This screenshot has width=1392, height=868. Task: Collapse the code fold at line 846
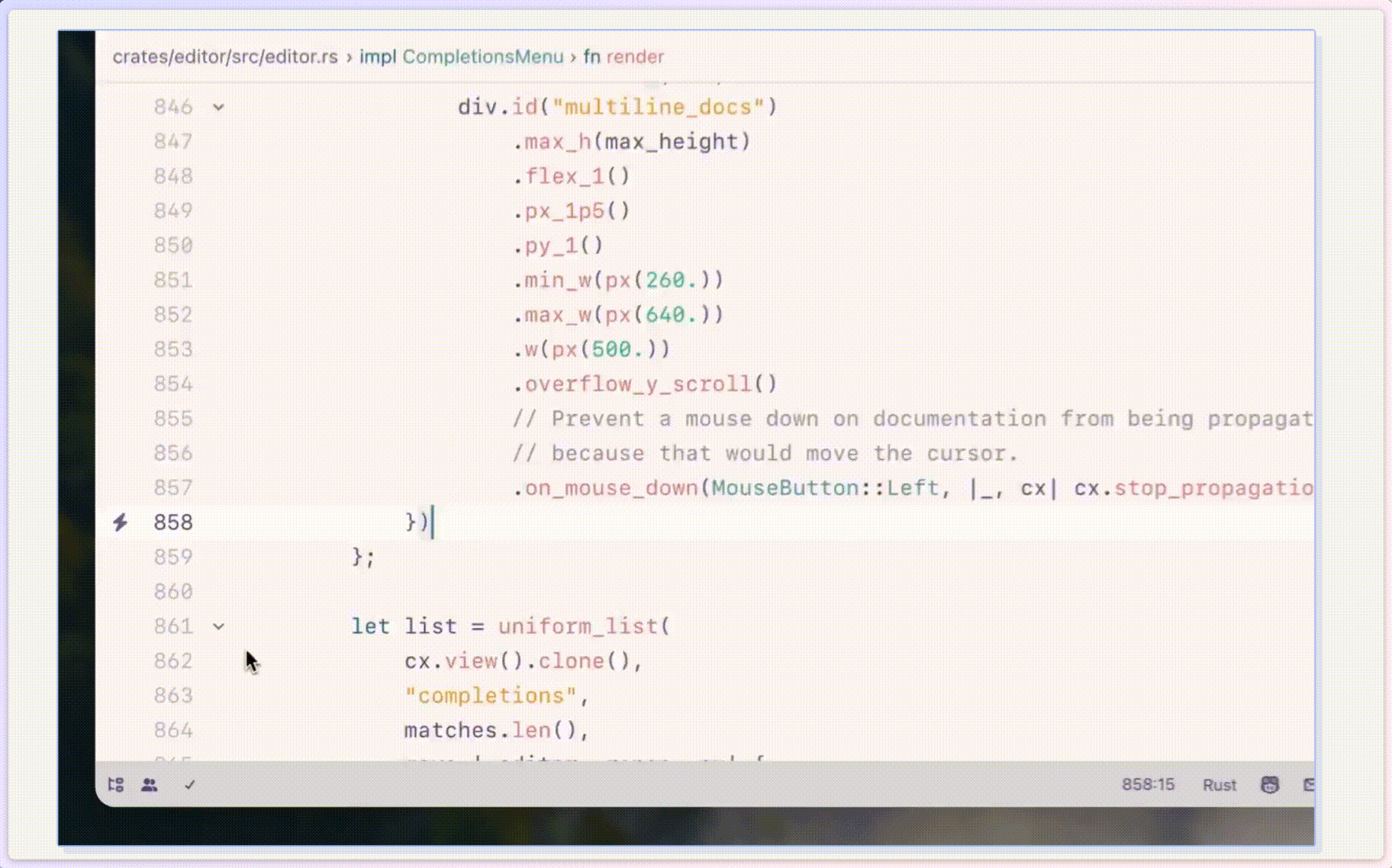click(x=219, y=108)
